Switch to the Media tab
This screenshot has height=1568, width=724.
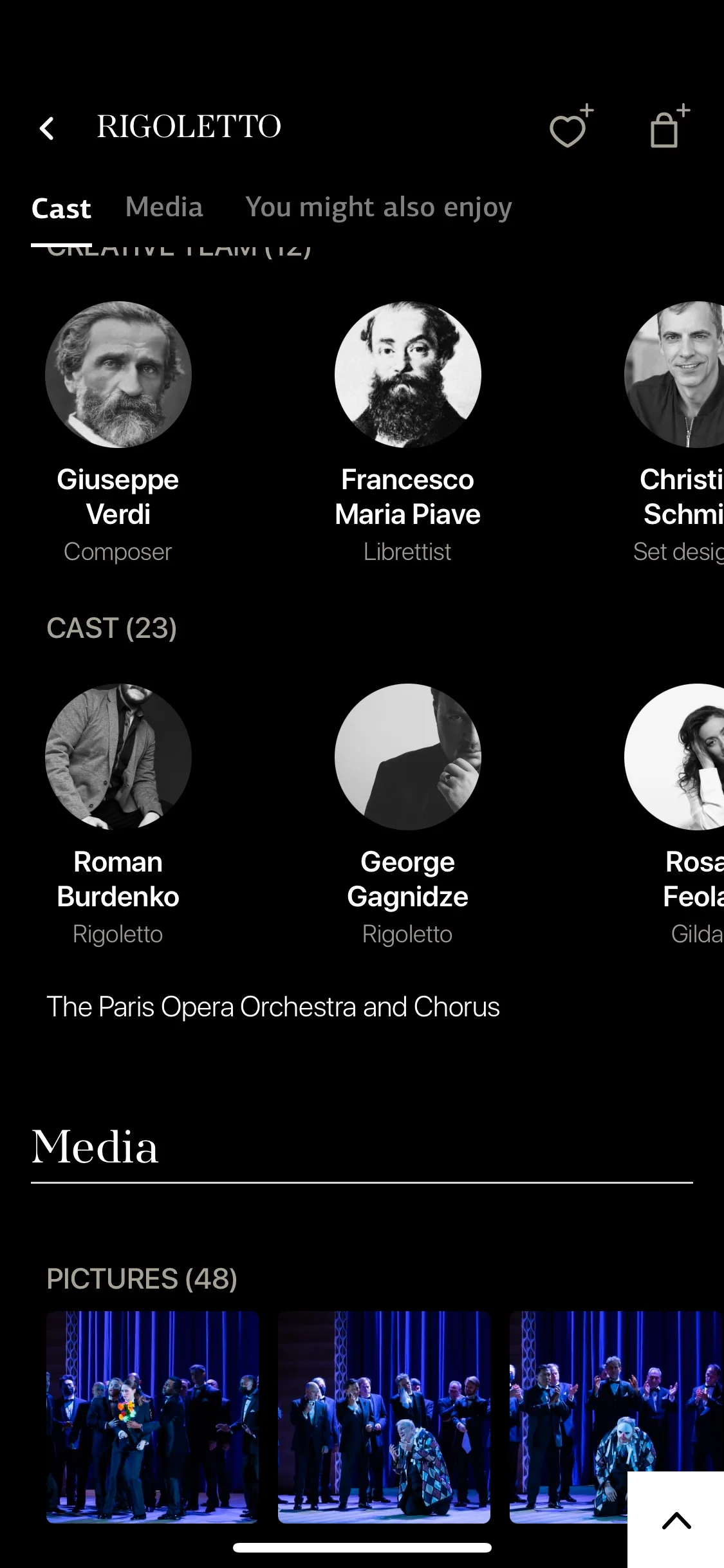pyautogui.click(x=164, y=207)
